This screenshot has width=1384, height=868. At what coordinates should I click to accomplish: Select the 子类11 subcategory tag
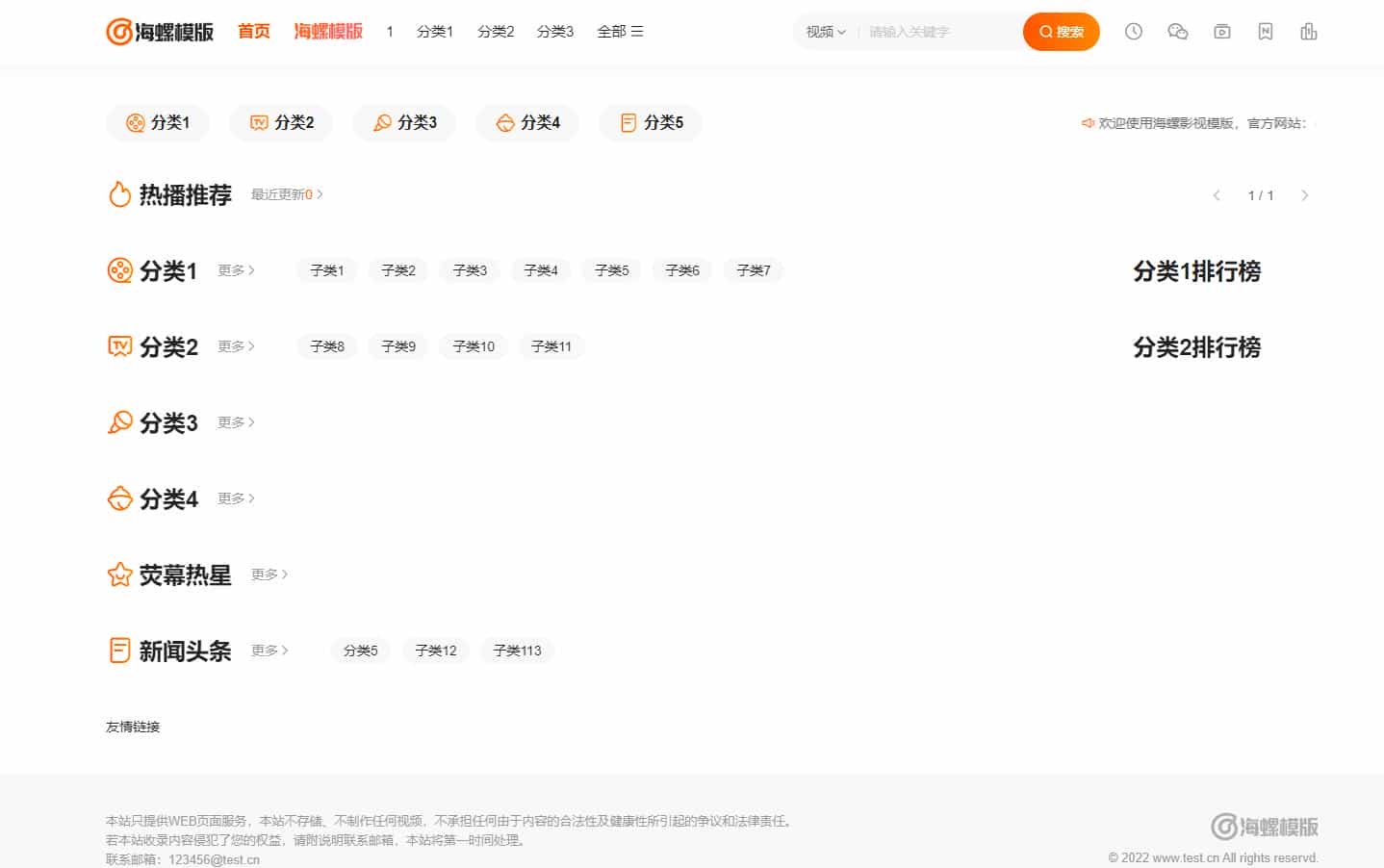pos(551,346)
